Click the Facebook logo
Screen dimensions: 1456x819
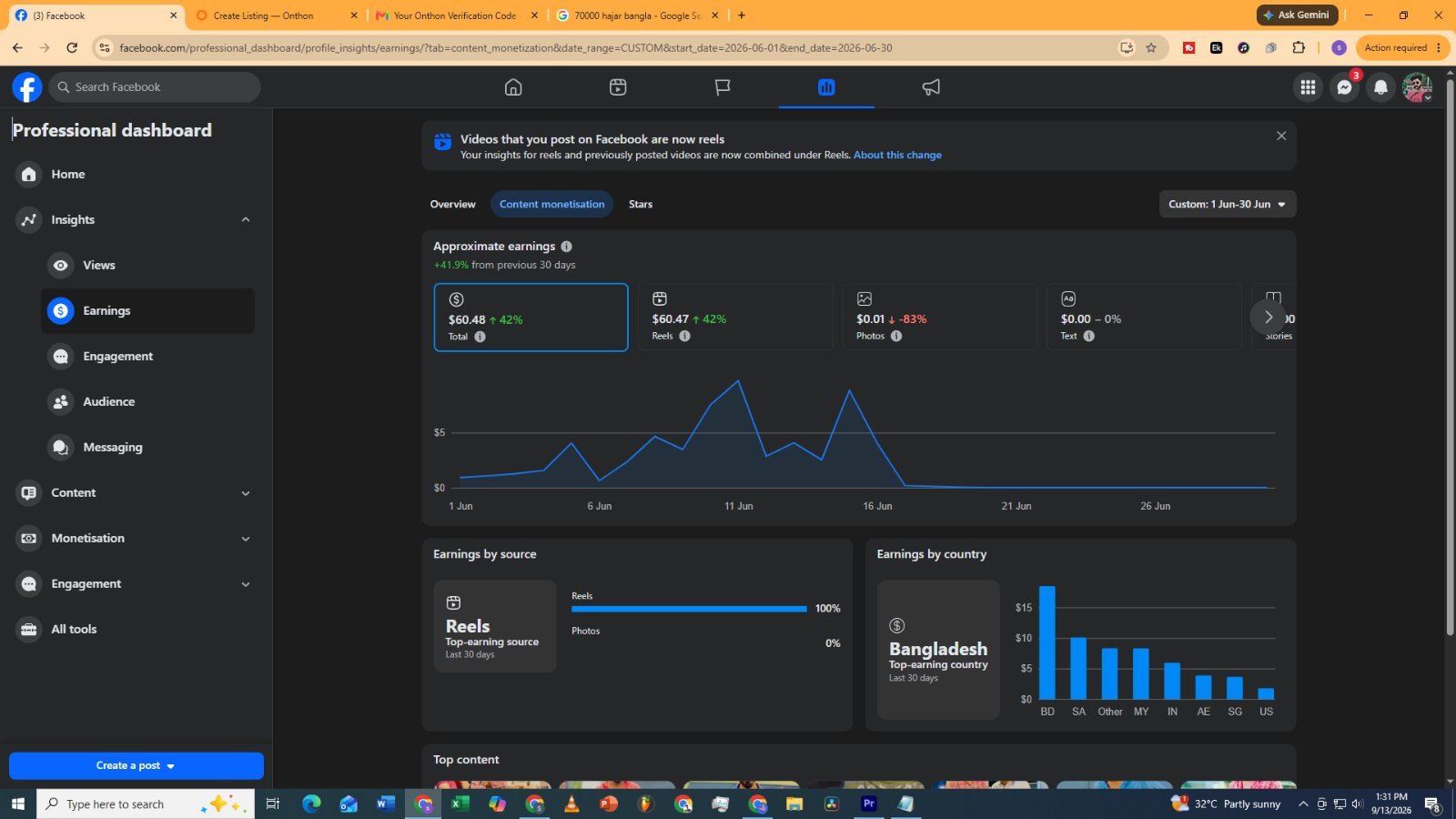coord(27,87)
